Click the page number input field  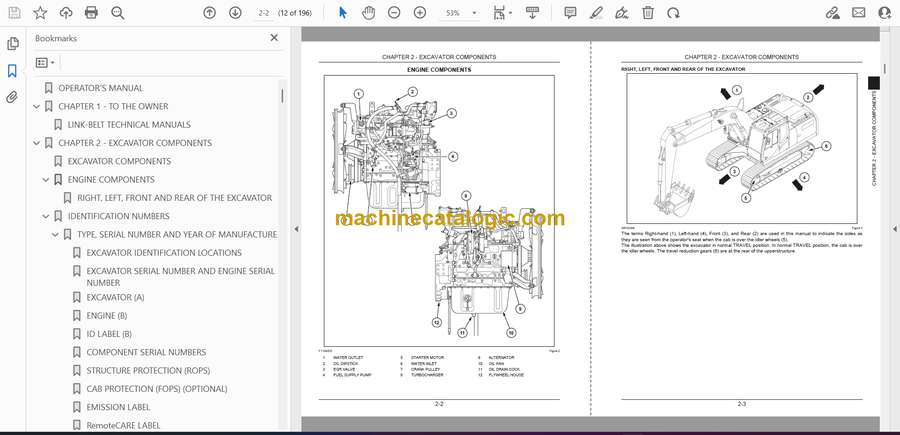(264, 13)
